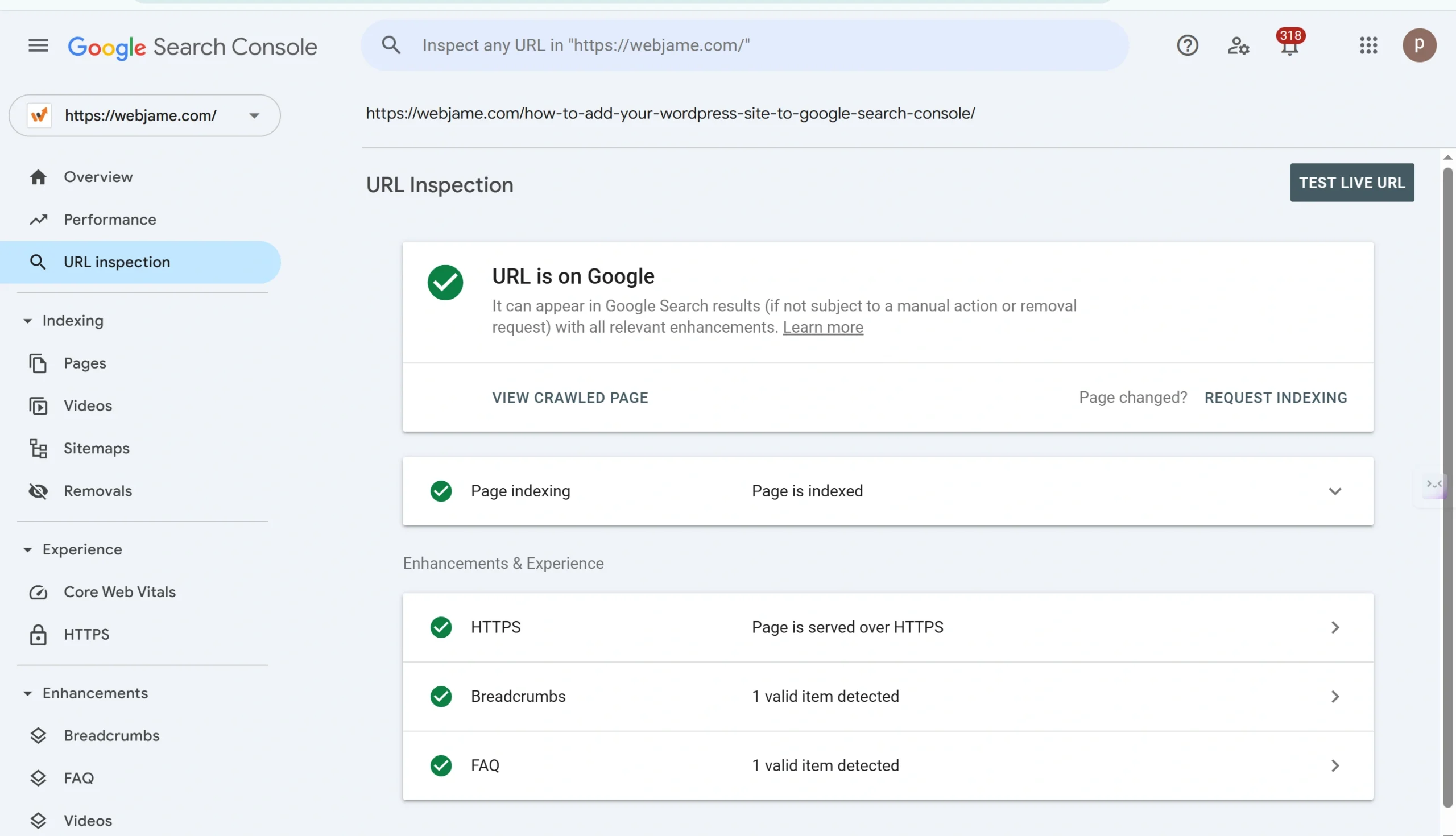Click the green check icon on FAQ row
Viewport: 1456px width, 836px height.
(441, 765)
